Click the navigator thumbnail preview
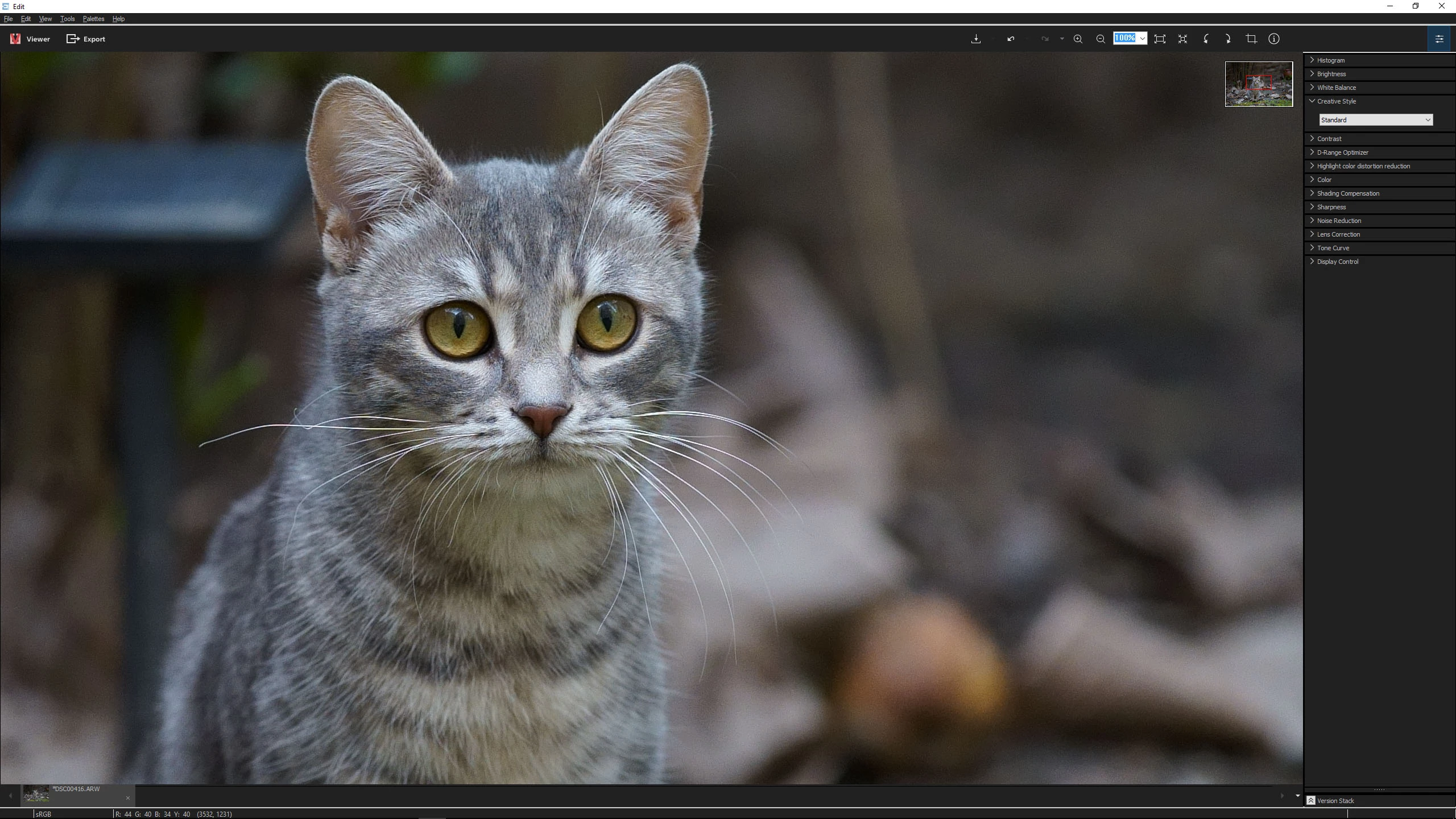1456x819 pixels. tap(1259, 84)
